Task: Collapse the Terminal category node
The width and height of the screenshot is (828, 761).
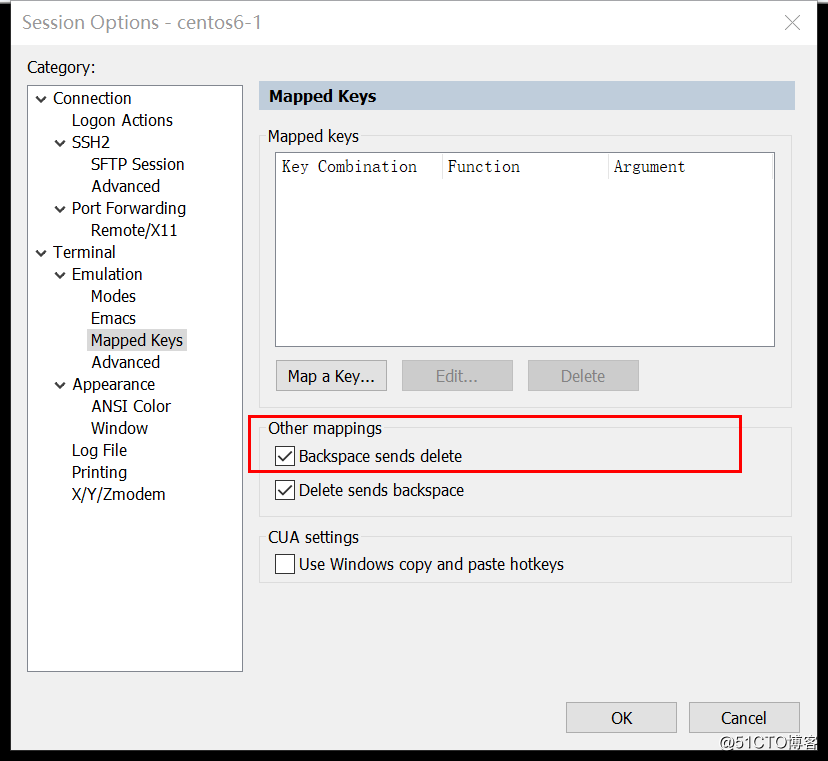Action: click(x=41, y=253)
